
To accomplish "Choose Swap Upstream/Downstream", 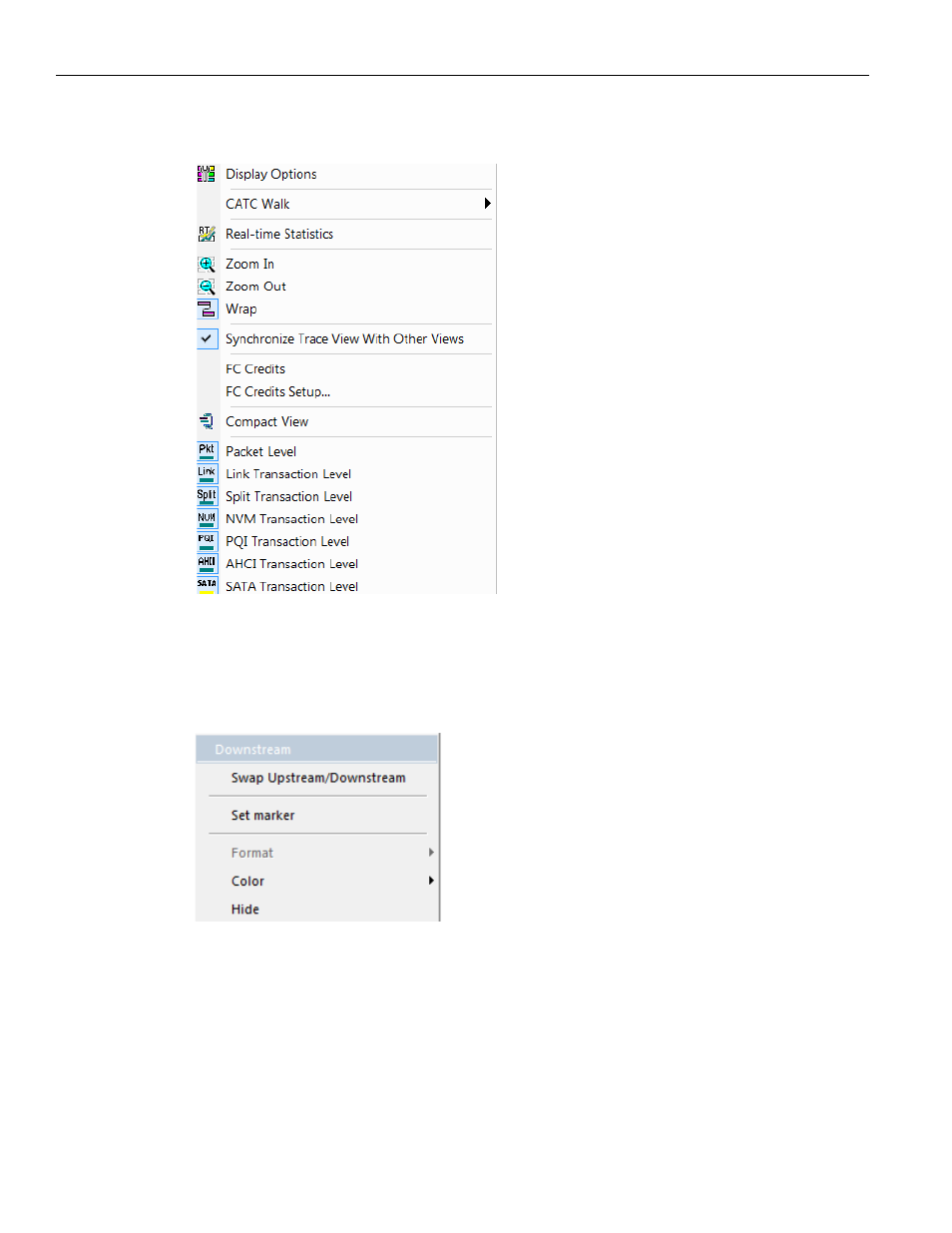I will coord(318,778).
